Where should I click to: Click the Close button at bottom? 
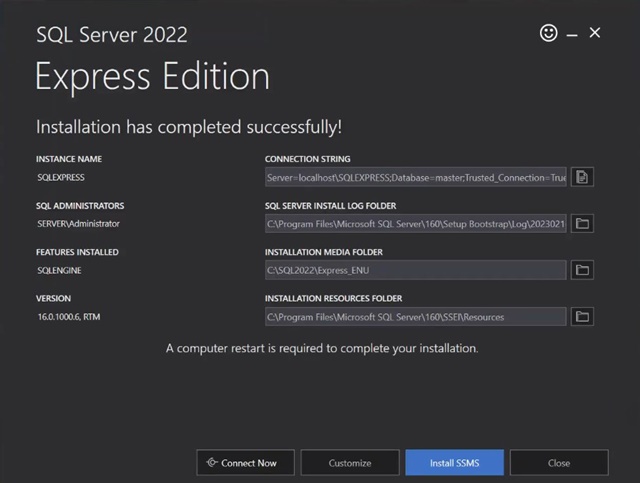tap(559, 463)
